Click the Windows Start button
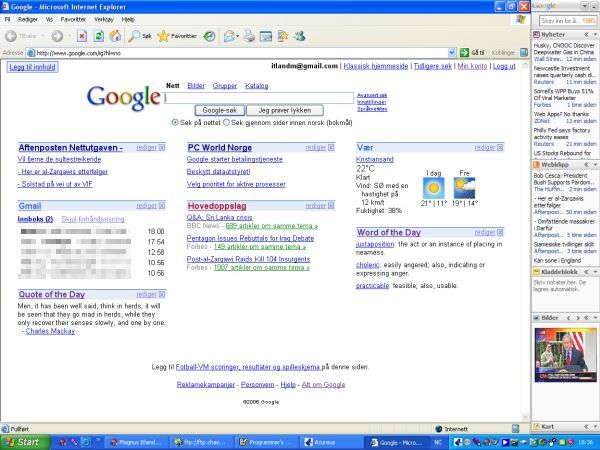Image resolution: width=600 pixels, height=450 pixels. 25,442
